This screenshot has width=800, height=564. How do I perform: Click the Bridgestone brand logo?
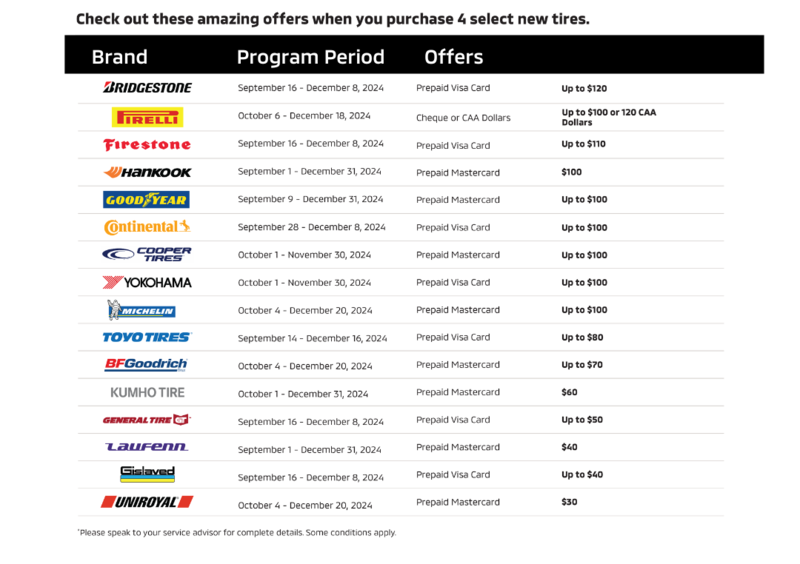point(147,88)
